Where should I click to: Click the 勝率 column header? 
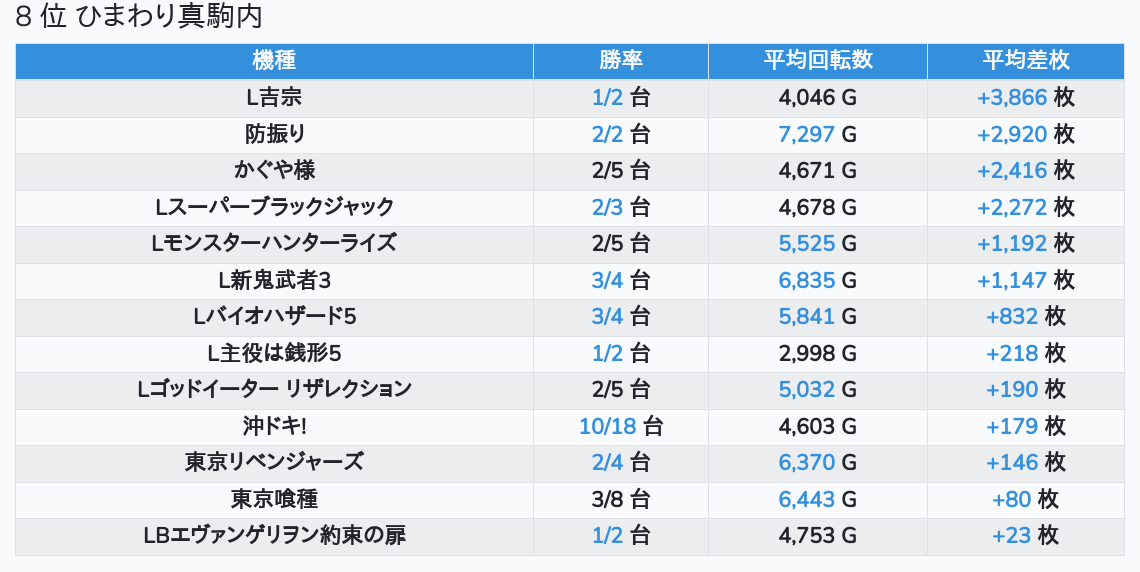click(x=620, y=60)
